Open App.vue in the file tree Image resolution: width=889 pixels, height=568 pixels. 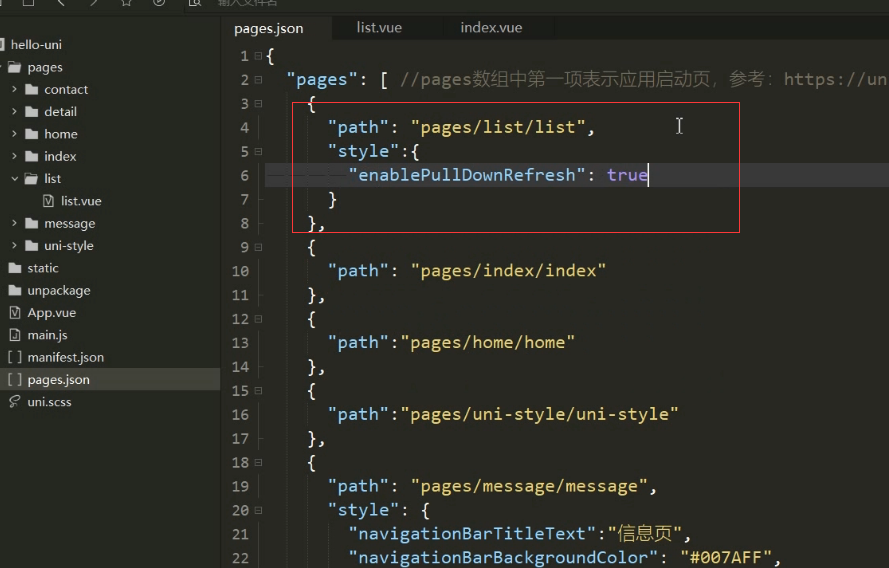[x=52, y=312]
